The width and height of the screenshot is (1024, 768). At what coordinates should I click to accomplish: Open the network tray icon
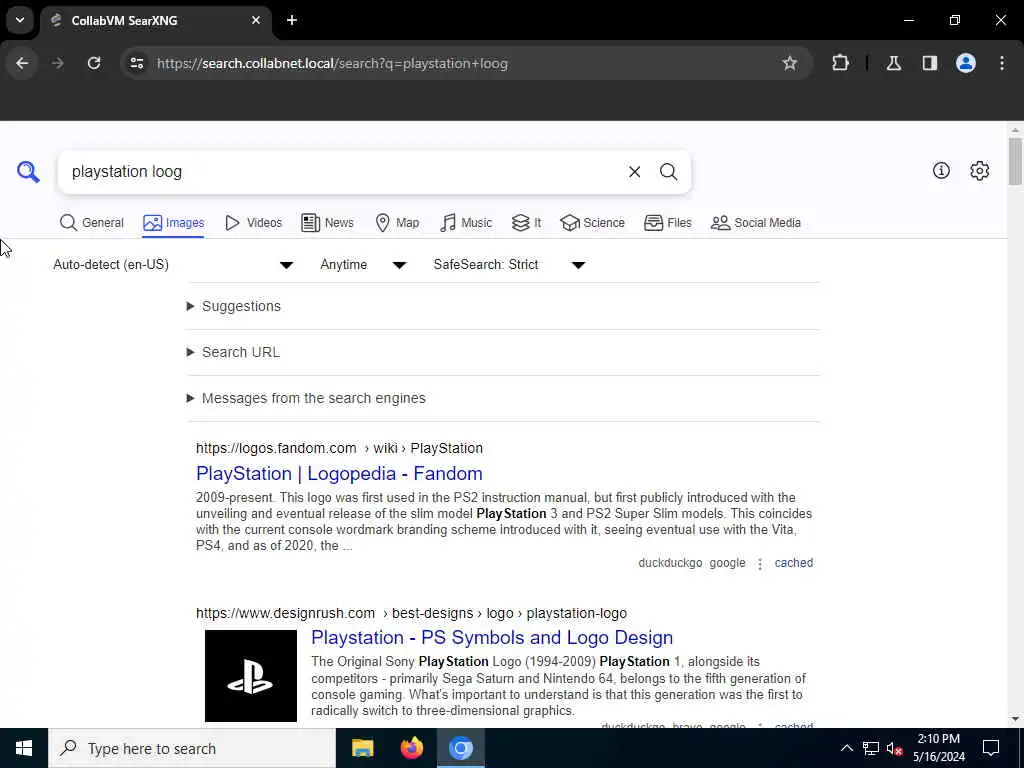(x=871, y=748)
